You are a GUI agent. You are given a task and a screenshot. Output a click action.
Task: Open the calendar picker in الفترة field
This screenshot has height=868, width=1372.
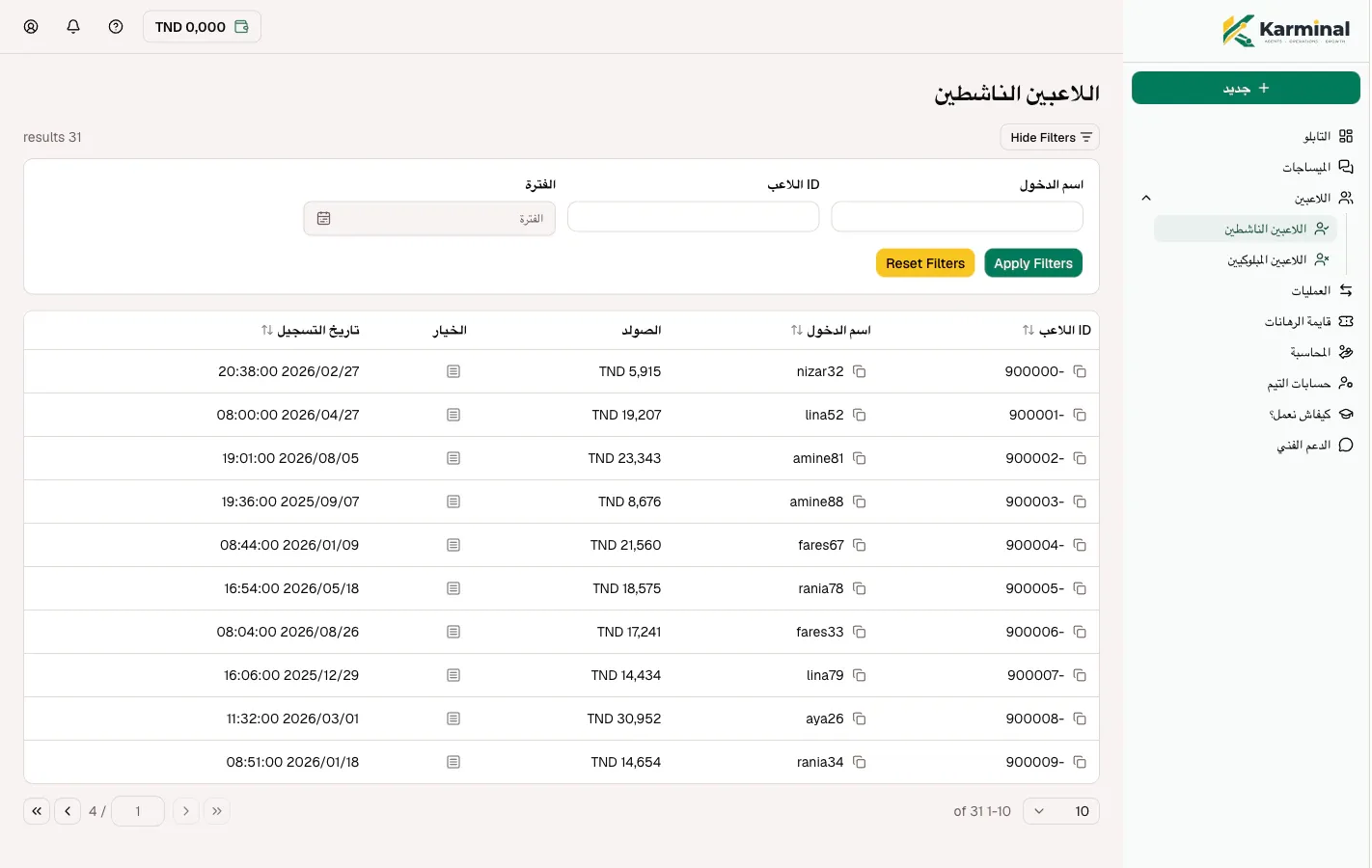324,219
